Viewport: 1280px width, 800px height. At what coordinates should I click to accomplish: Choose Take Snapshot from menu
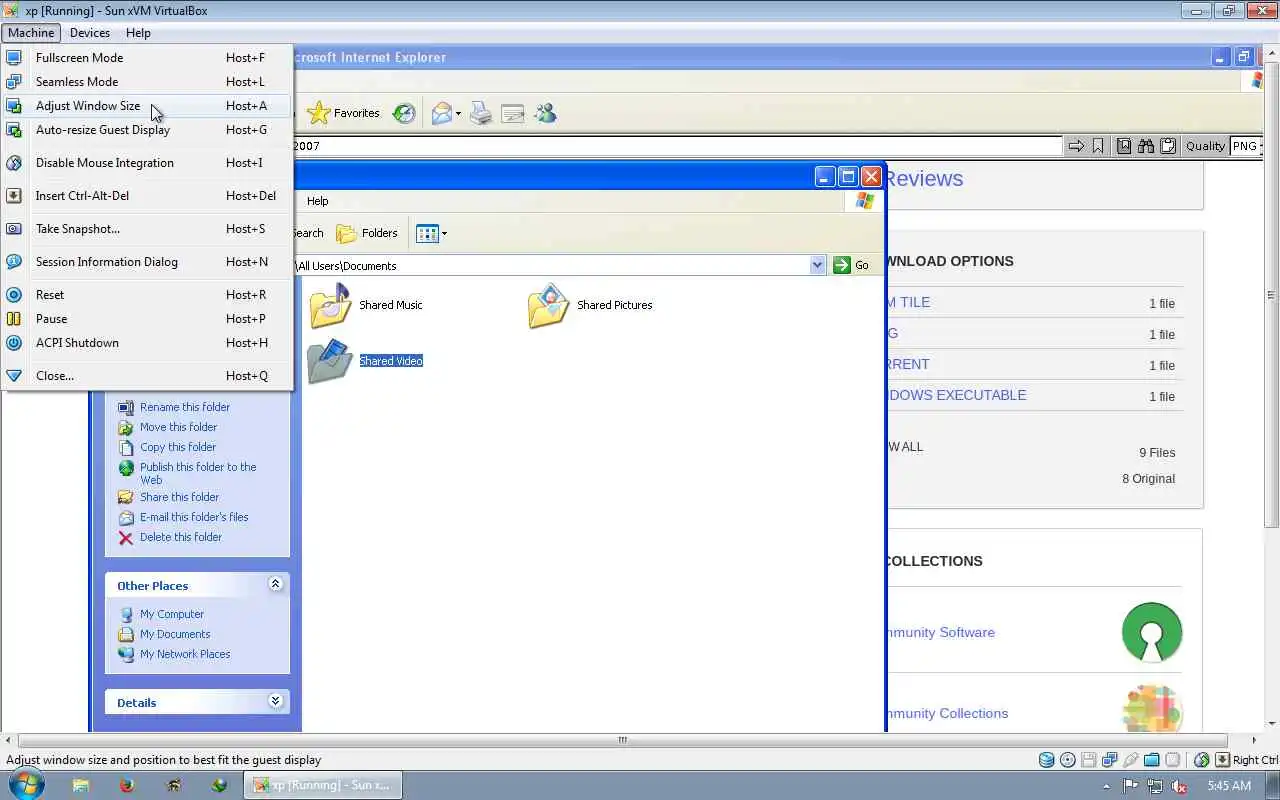pos(148,229)
